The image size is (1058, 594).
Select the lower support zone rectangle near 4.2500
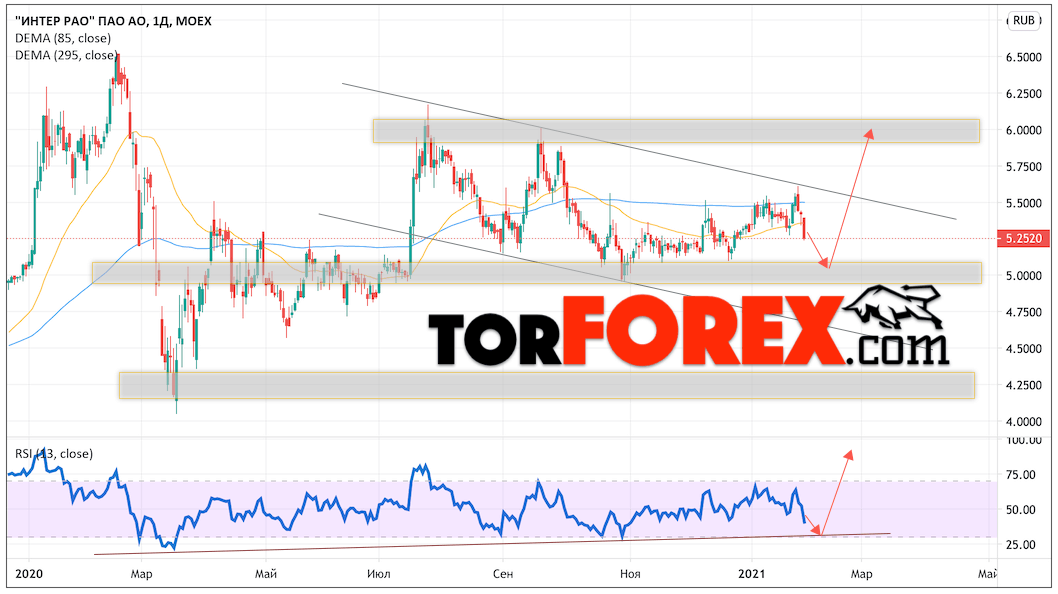point(547,385)
